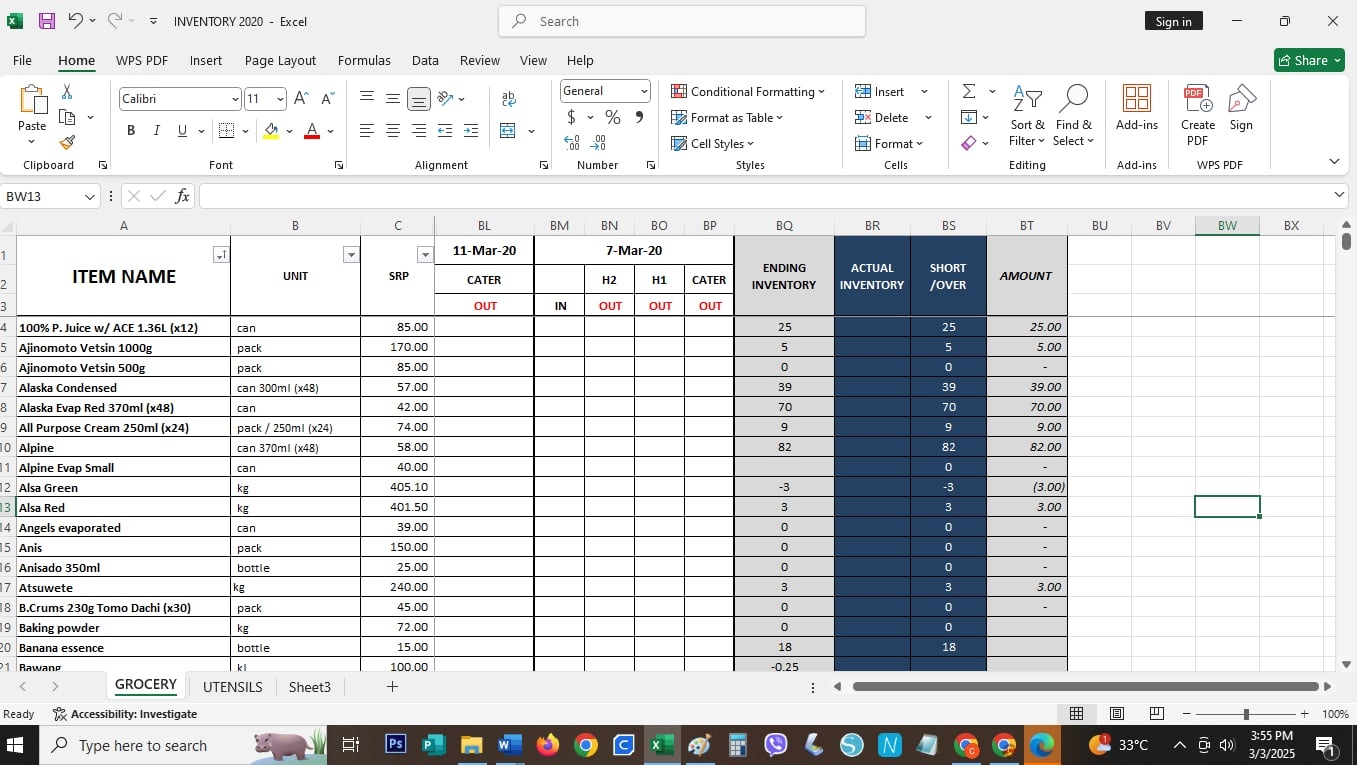Viewport: 1357px width, 765px height.
Task: Apply Comma Style number format
Action: coord(639,117)
